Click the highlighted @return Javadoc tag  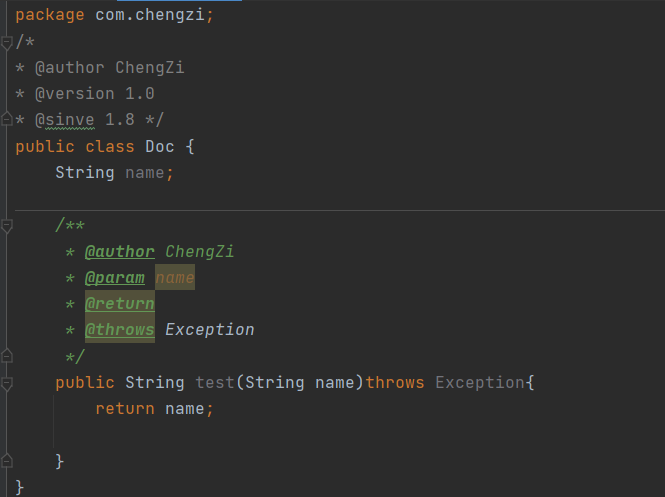coord(120,304)
